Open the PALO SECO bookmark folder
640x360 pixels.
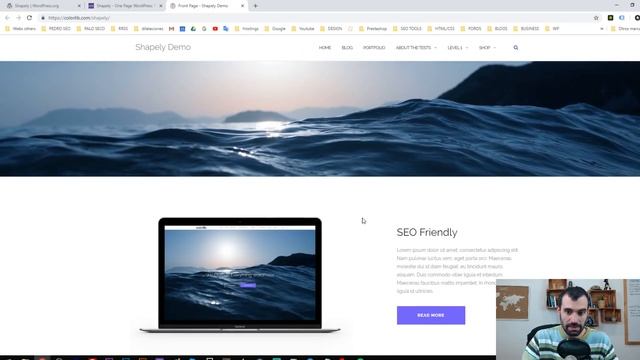point(91,29)
